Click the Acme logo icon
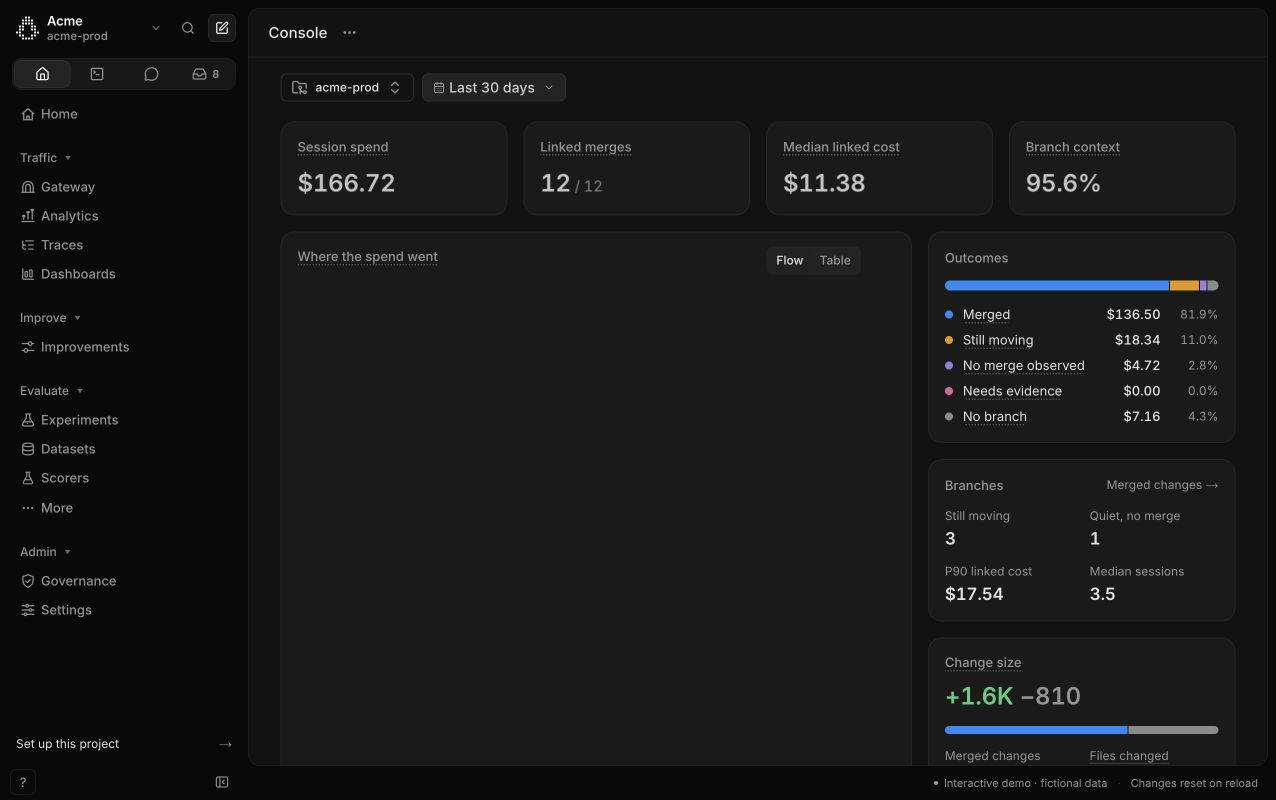 click(x=27, y=28)
